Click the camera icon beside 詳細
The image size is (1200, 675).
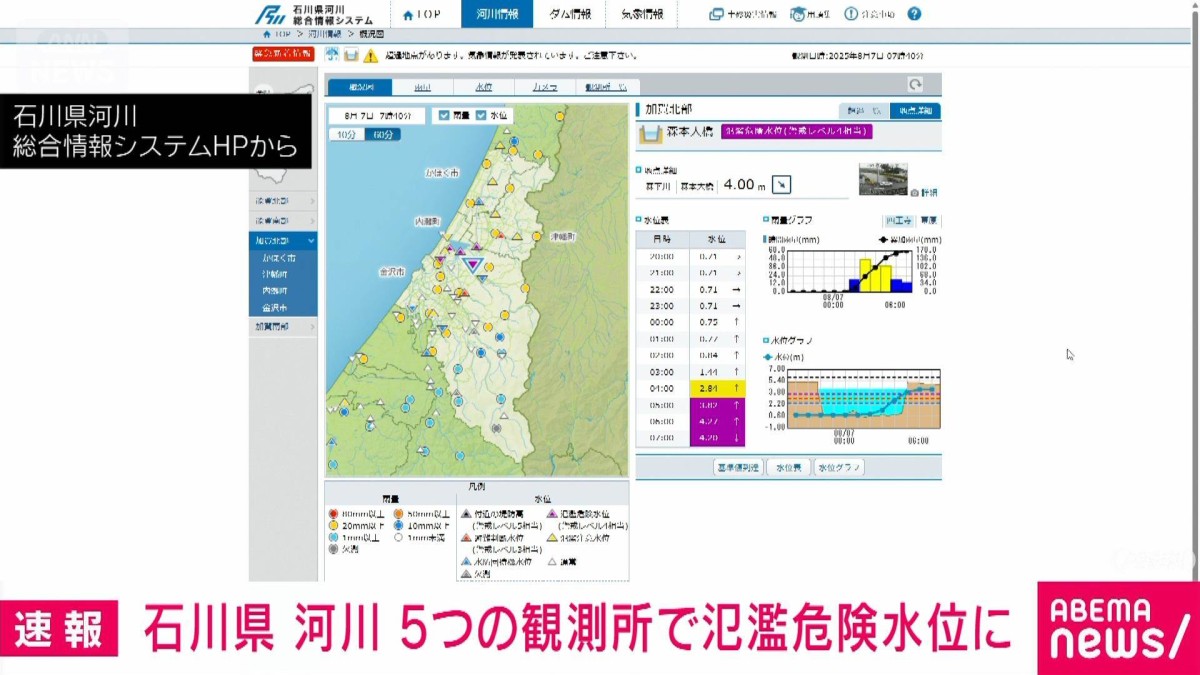coord(915,192)
